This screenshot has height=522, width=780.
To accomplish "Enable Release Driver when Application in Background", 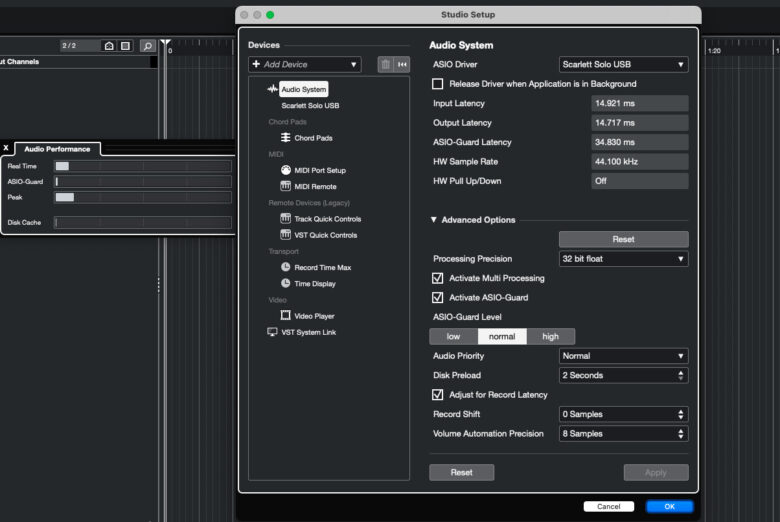I will click(437, 84).
